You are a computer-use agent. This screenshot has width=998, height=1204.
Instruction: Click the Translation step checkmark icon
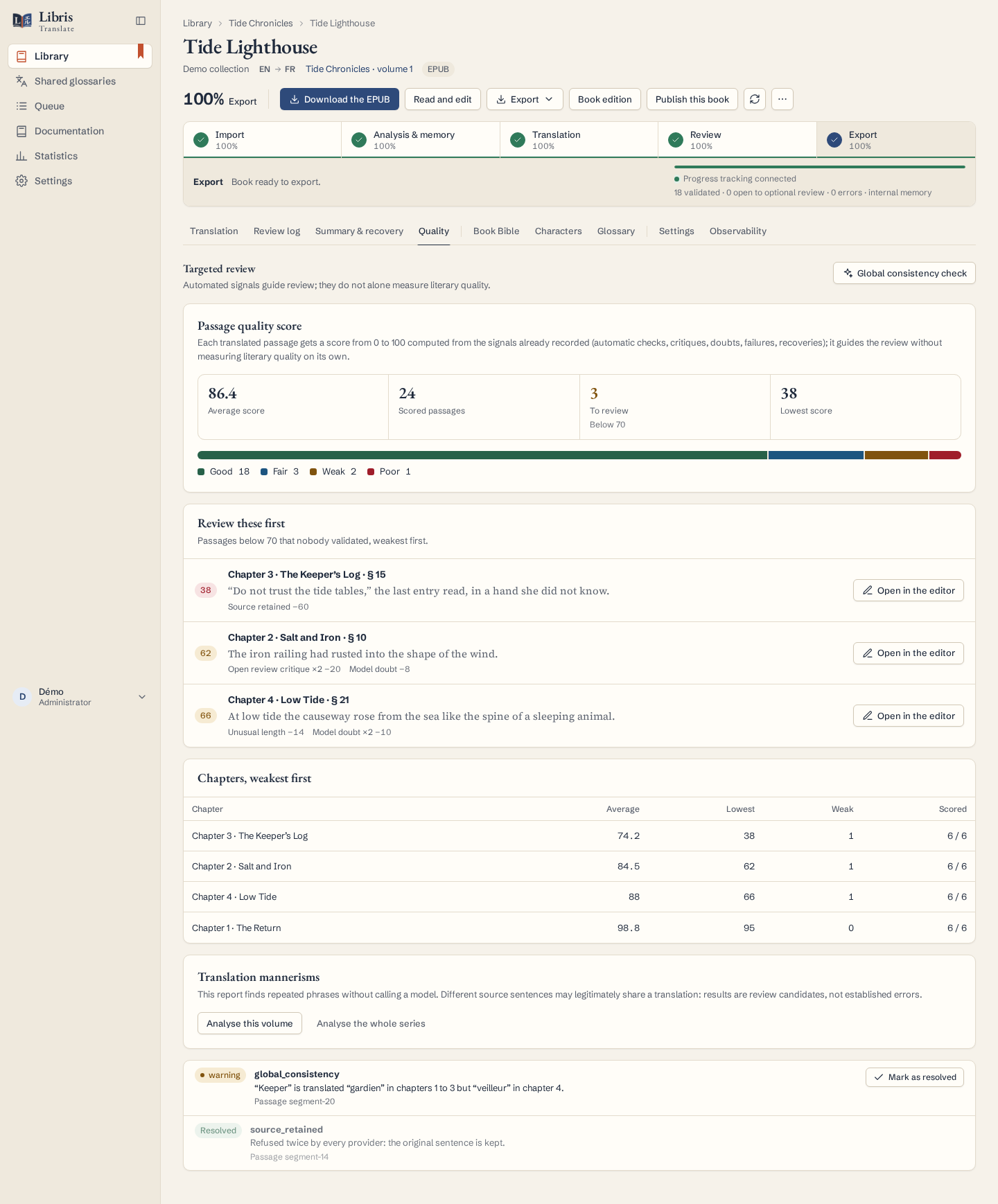point(518,140)
